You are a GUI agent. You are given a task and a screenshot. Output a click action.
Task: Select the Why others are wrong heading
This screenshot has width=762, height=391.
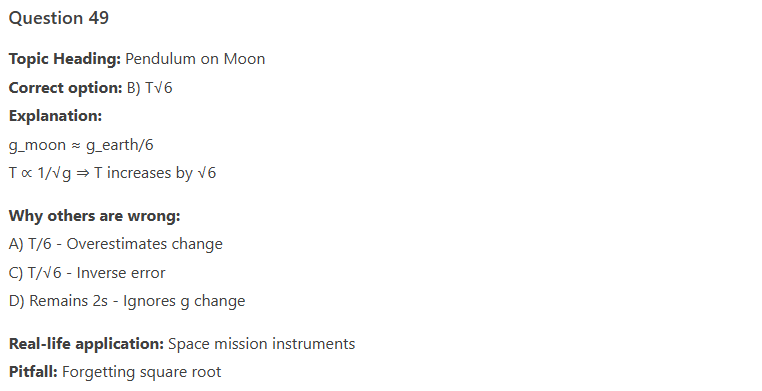point(94,216)
